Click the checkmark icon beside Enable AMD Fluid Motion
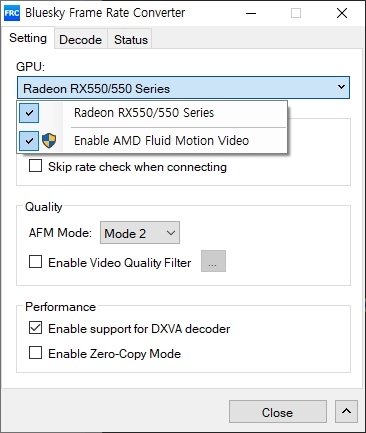Image resolution: width=366 pixels, height=433 pixels. click(x=29, y=141)
